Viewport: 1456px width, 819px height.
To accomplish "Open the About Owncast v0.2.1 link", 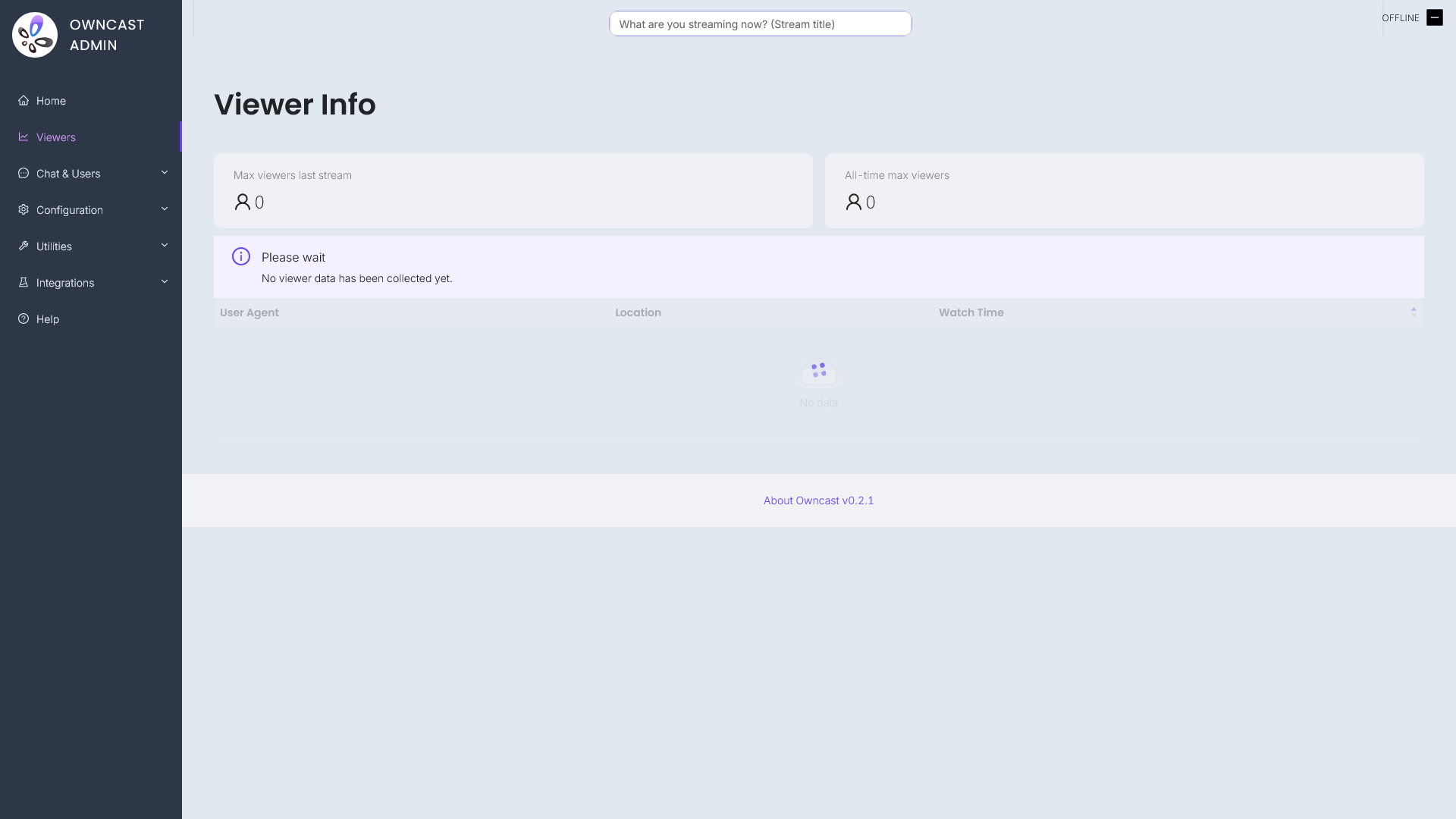I will pyautogui.click(x=818, y=500).
